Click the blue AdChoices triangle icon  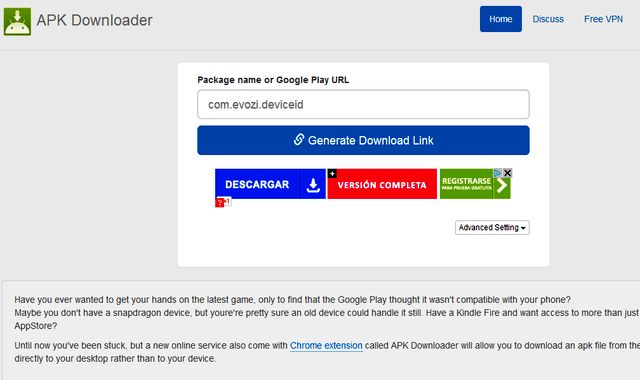(x=498, y=173)
